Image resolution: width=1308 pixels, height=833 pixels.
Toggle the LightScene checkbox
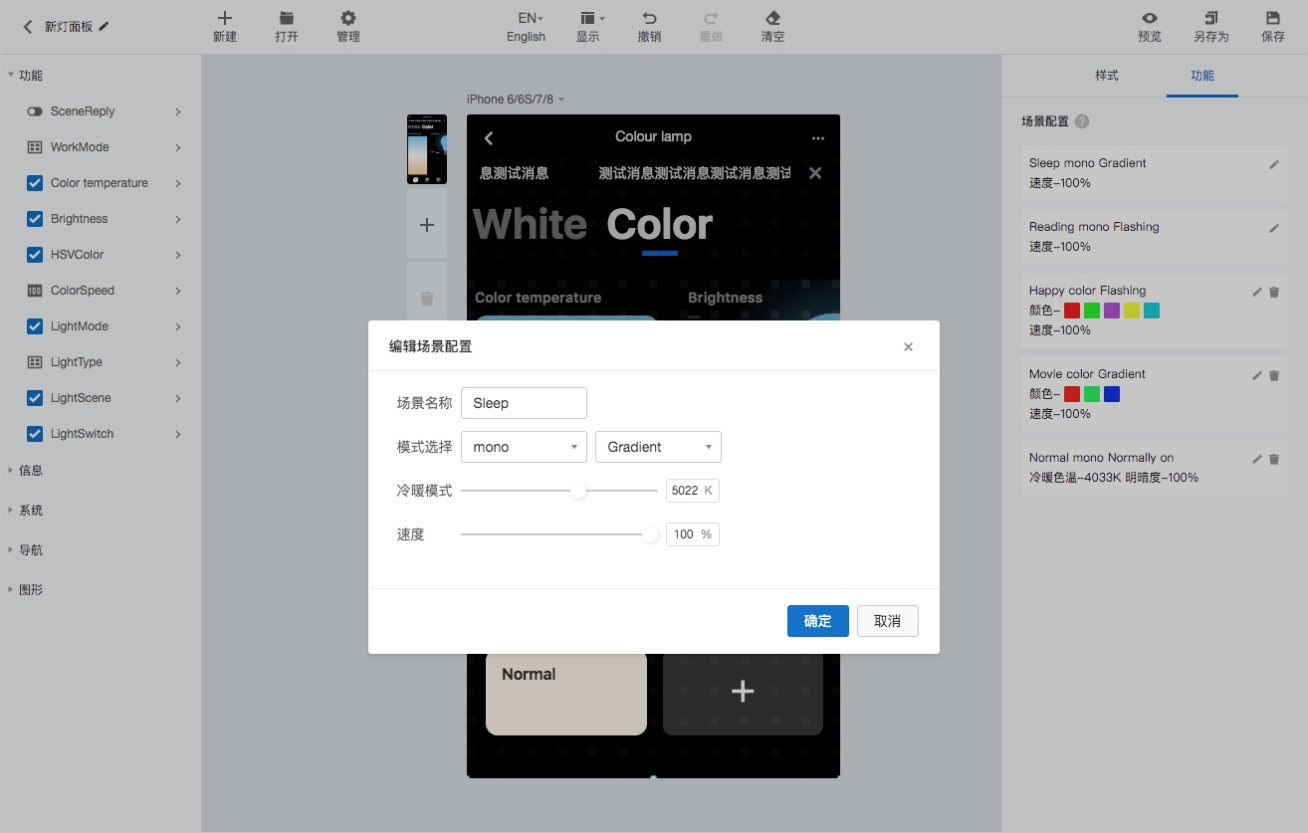pyautogui.click(x=35, y=398)
